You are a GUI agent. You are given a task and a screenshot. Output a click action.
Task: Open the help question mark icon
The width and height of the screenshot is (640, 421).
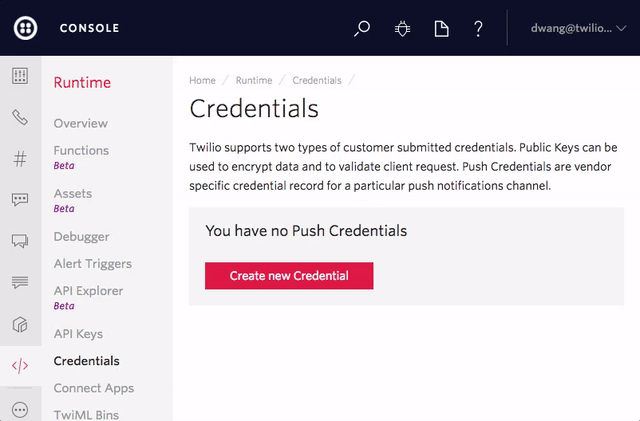[479, 29]
